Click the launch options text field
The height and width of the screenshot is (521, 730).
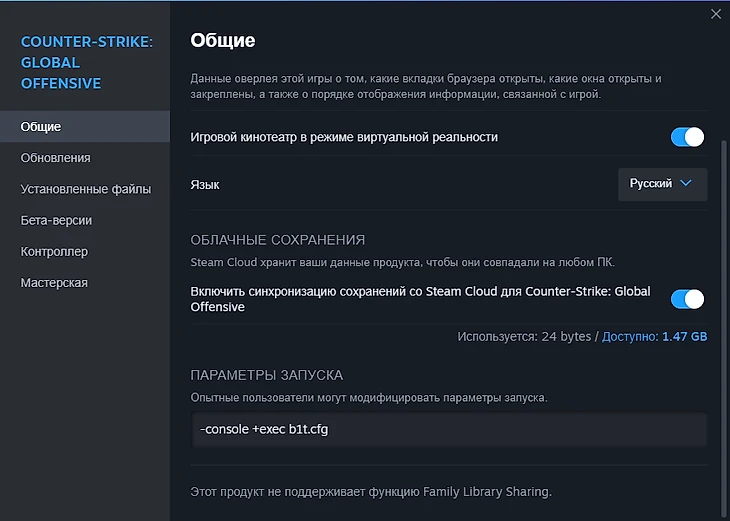448,430
